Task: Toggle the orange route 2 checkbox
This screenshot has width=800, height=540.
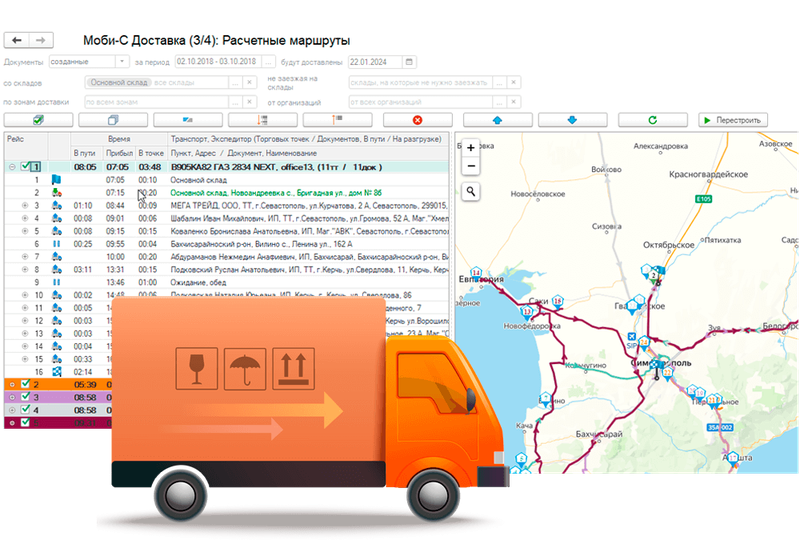Action: tap(25, 384)
